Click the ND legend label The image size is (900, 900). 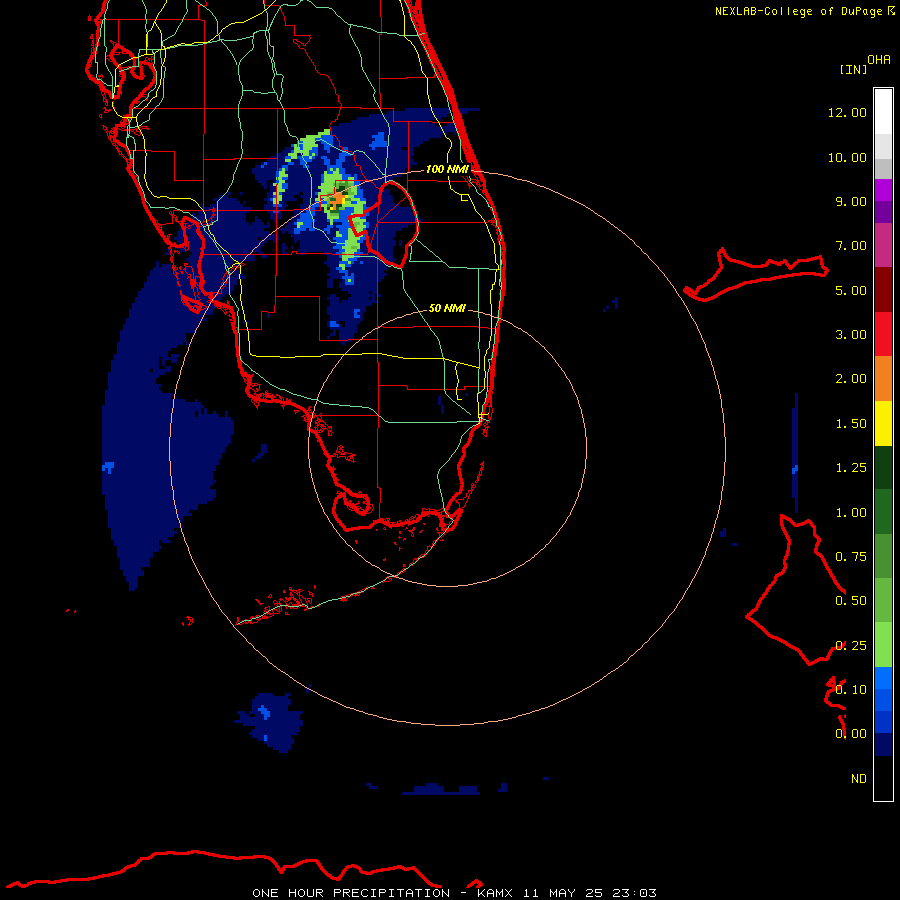point(859,779)
